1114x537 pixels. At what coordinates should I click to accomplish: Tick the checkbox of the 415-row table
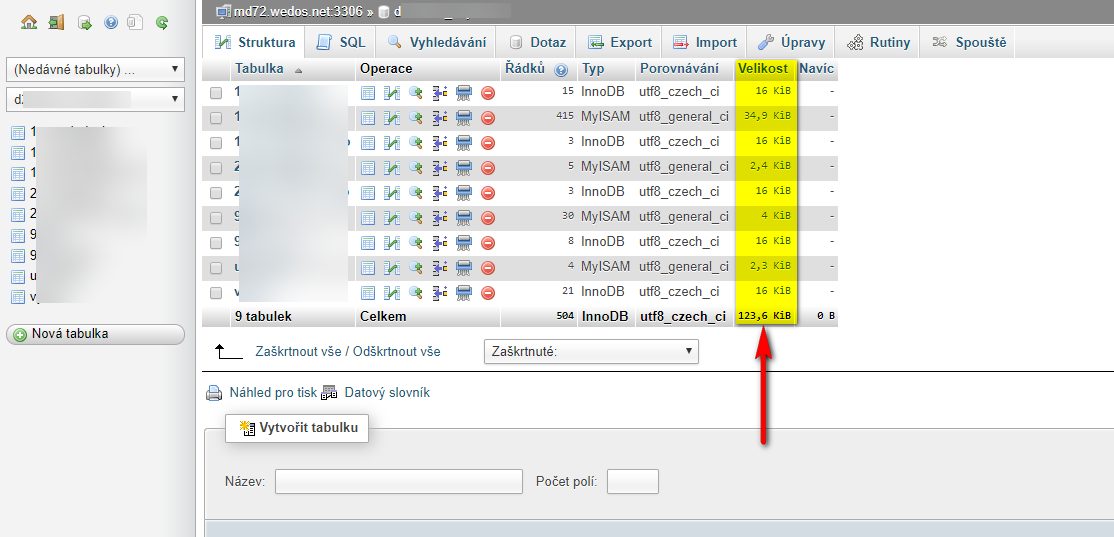(x=216, y=118)
